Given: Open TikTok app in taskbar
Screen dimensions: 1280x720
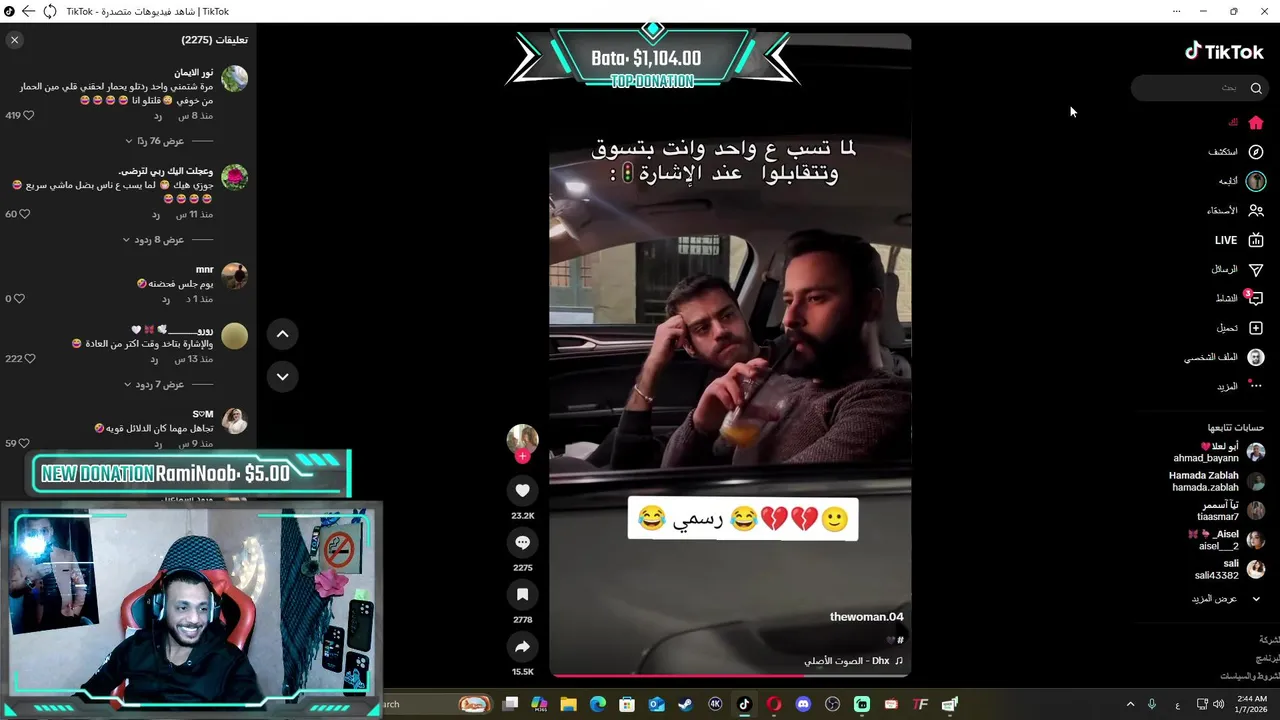Looking at the screenshot, I should (x=744, y=704).
